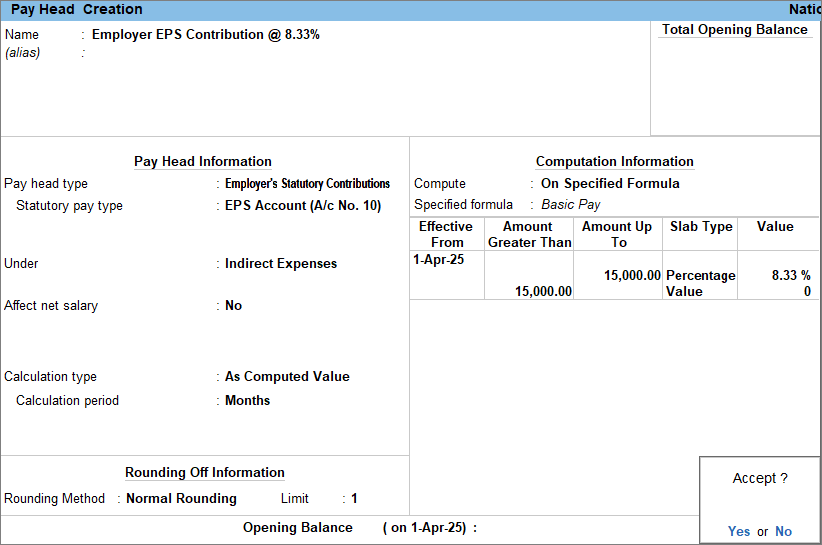Change Rounding Method Normal Rounding

[181, 499]
